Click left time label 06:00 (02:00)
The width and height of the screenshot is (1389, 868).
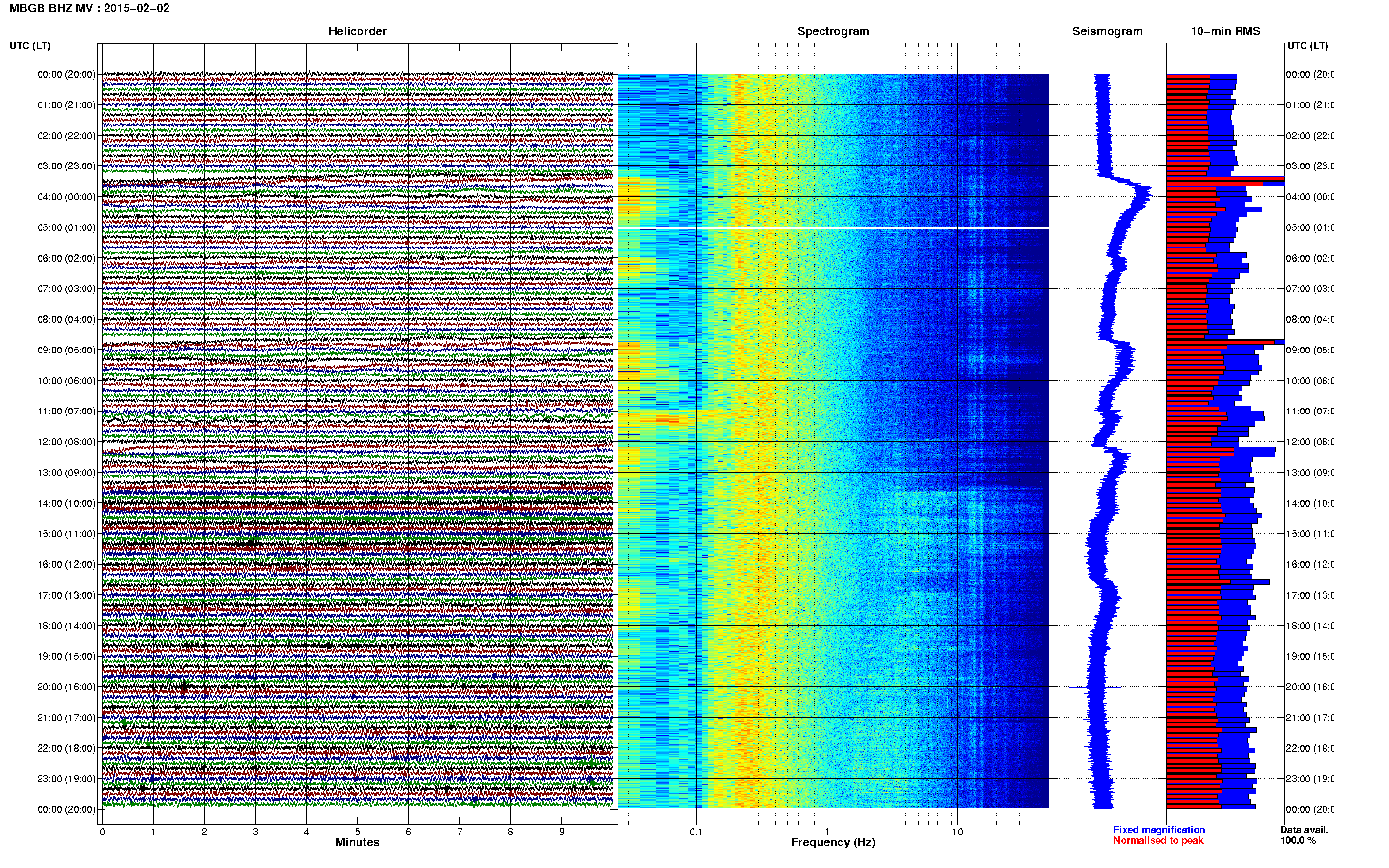tap(66, 258)
